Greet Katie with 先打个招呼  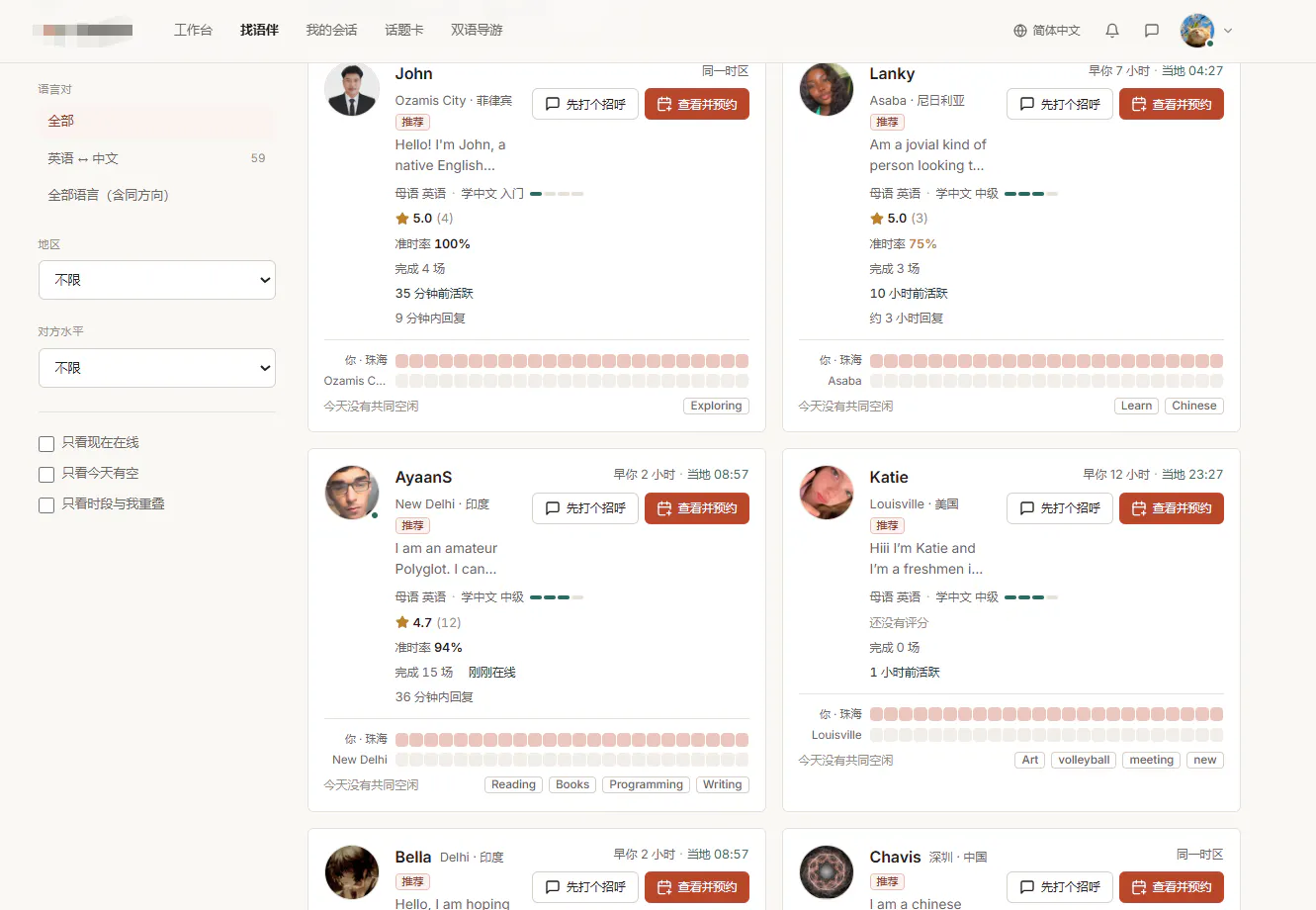coord(1060,508)
